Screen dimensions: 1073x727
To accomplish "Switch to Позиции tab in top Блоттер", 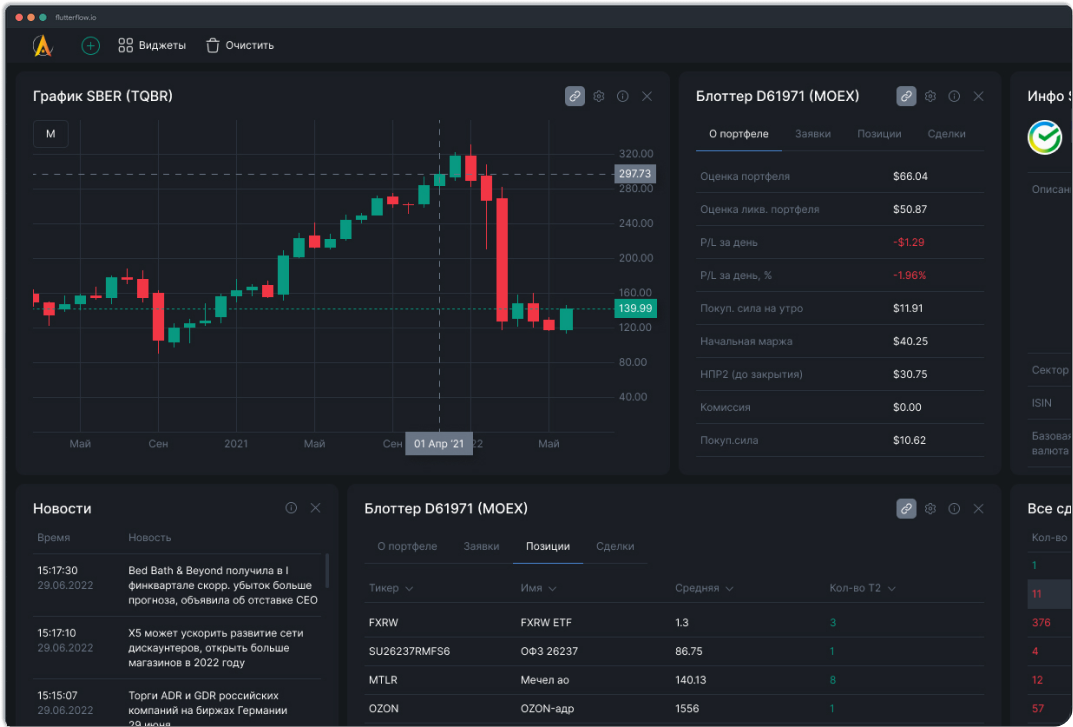I will (x=879, y=134).
